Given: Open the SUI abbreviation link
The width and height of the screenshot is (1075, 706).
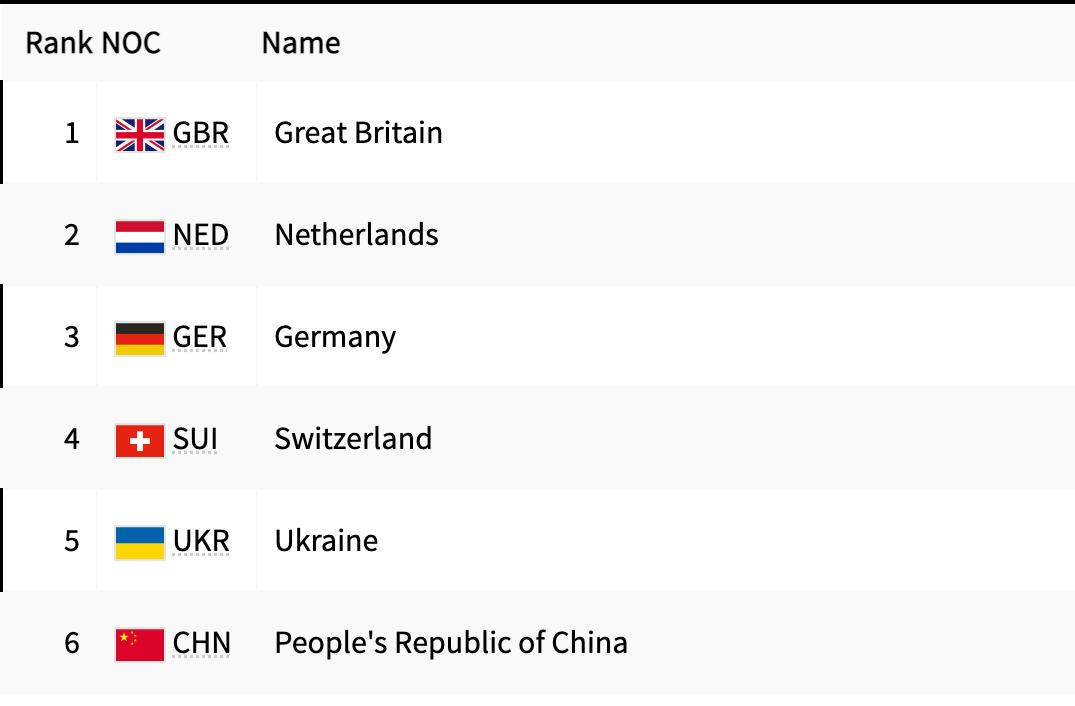Looking at the screenshot, I should click(x=195, y=439).
